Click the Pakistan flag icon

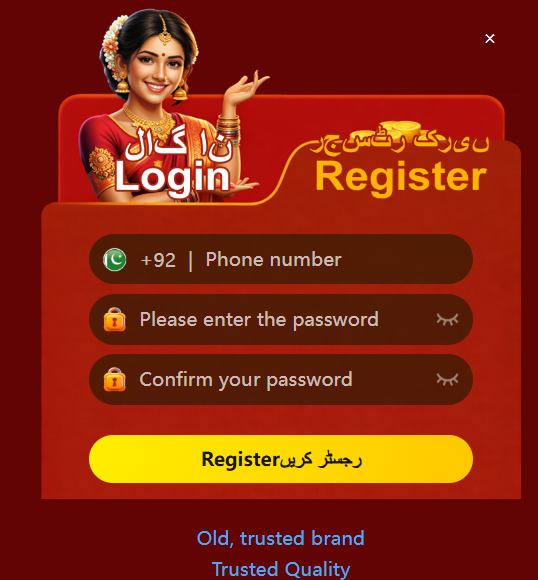coord(114,260)
